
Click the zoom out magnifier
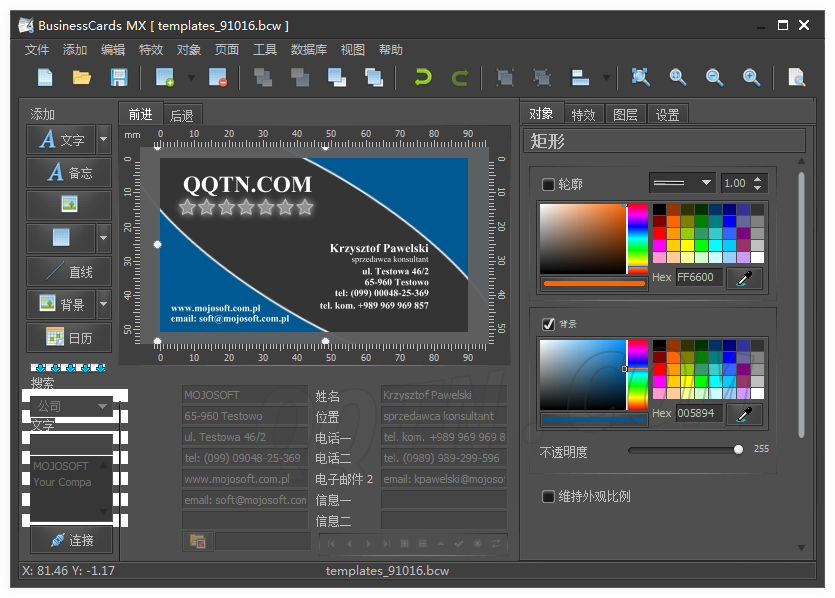[x=715, y=78]
